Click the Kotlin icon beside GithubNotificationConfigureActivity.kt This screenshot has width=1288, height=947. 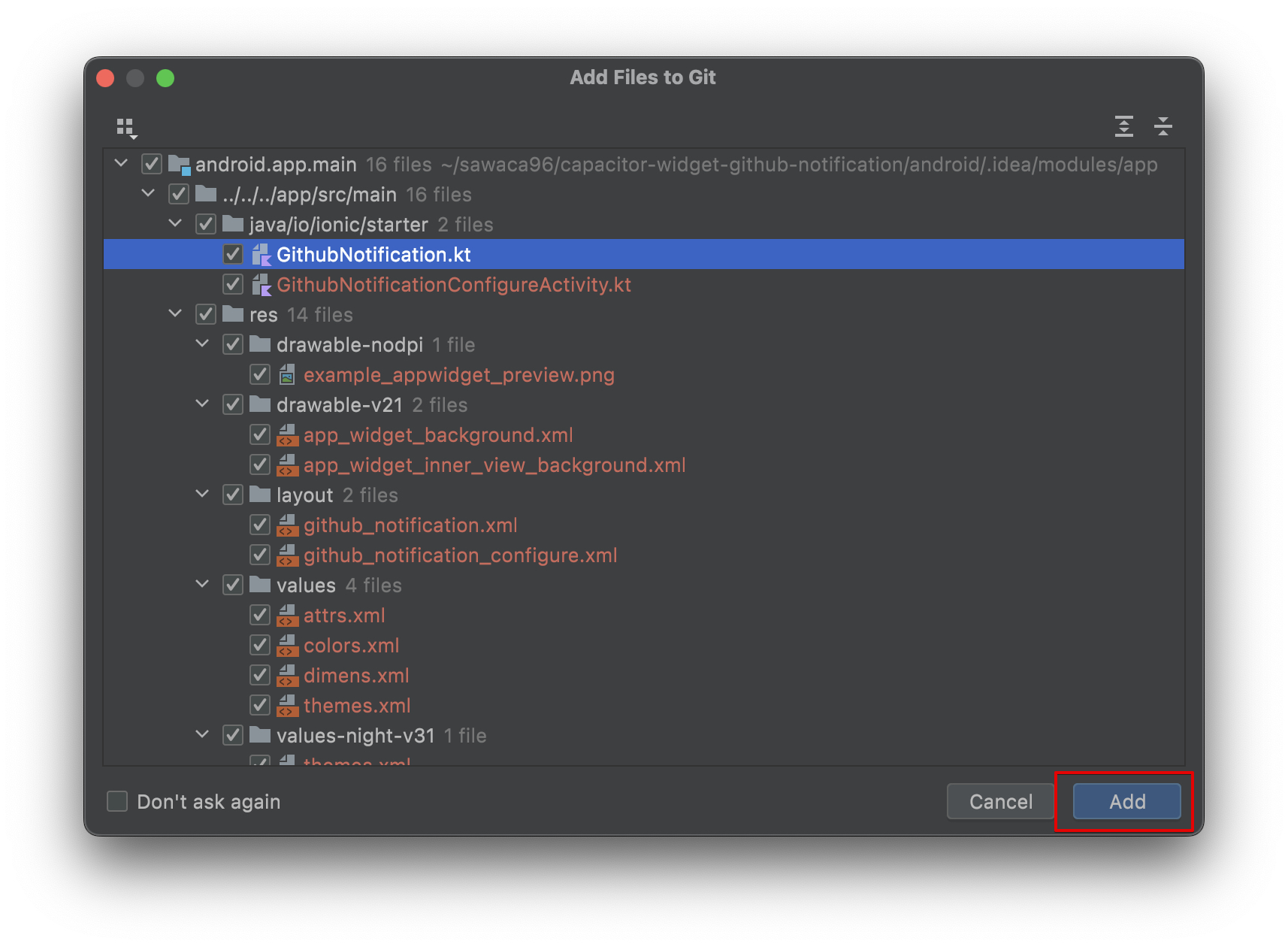tap(262, 284)
